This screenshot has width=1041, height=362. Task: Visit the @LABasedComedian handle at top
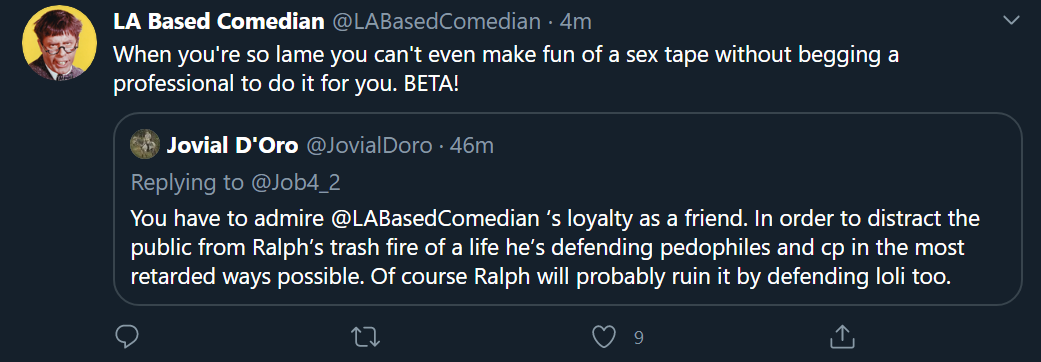[x=436, y=22]
